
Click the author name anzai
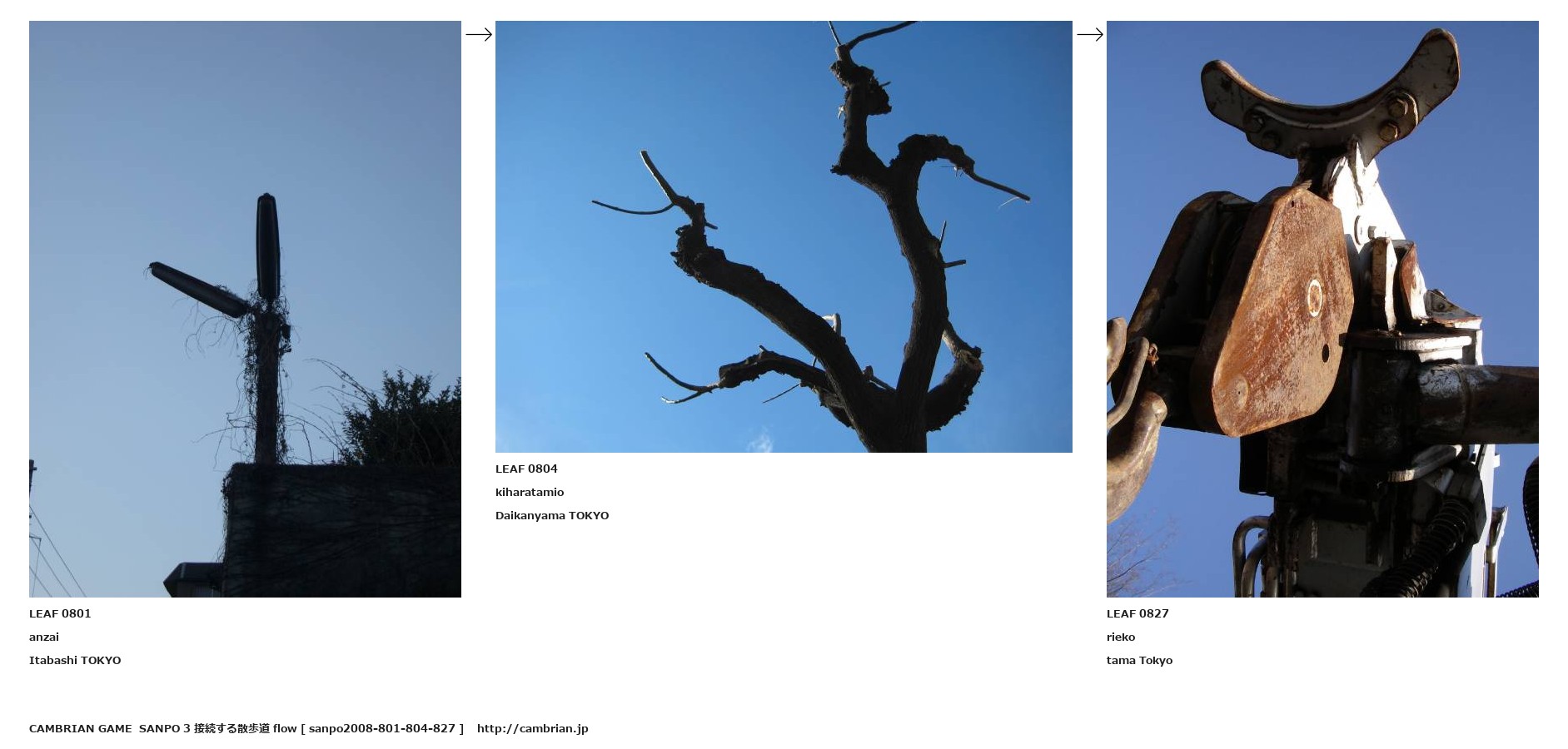(x=44, y=637)
